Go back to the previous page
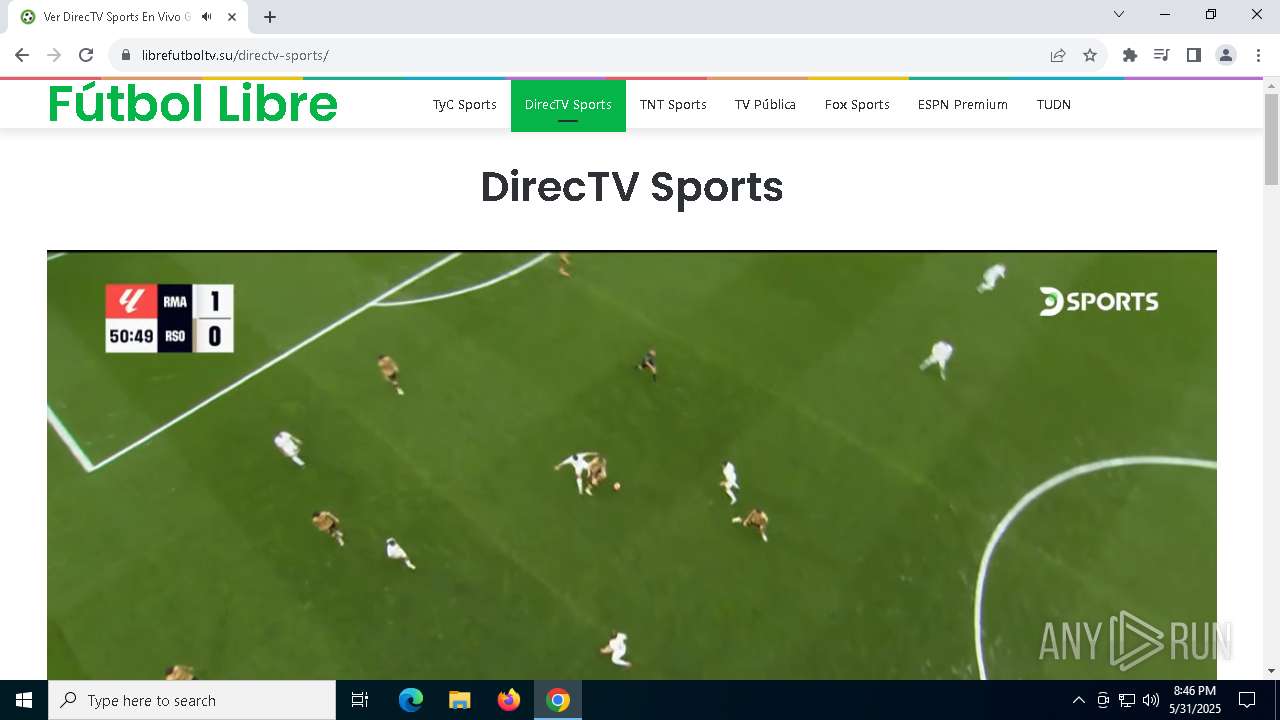The image size is (1280, 720). 22,55
